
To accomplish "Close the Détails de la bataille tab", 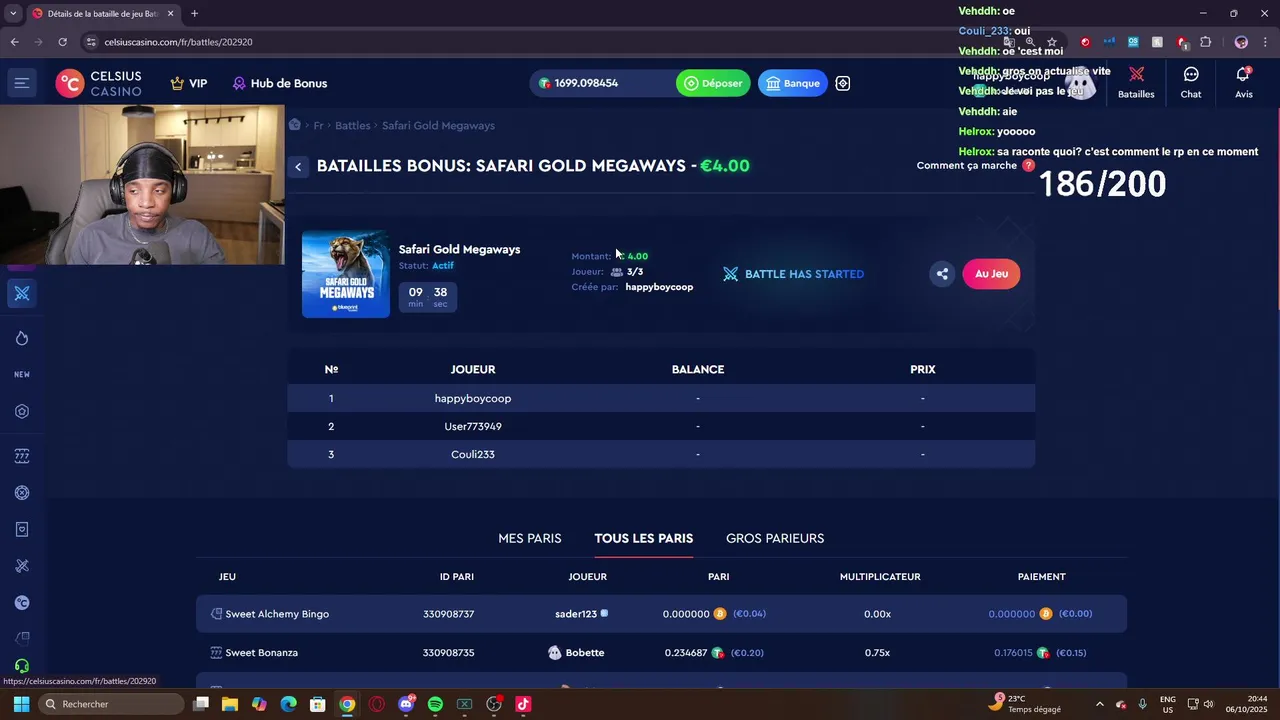I will [x=171, y=13].
